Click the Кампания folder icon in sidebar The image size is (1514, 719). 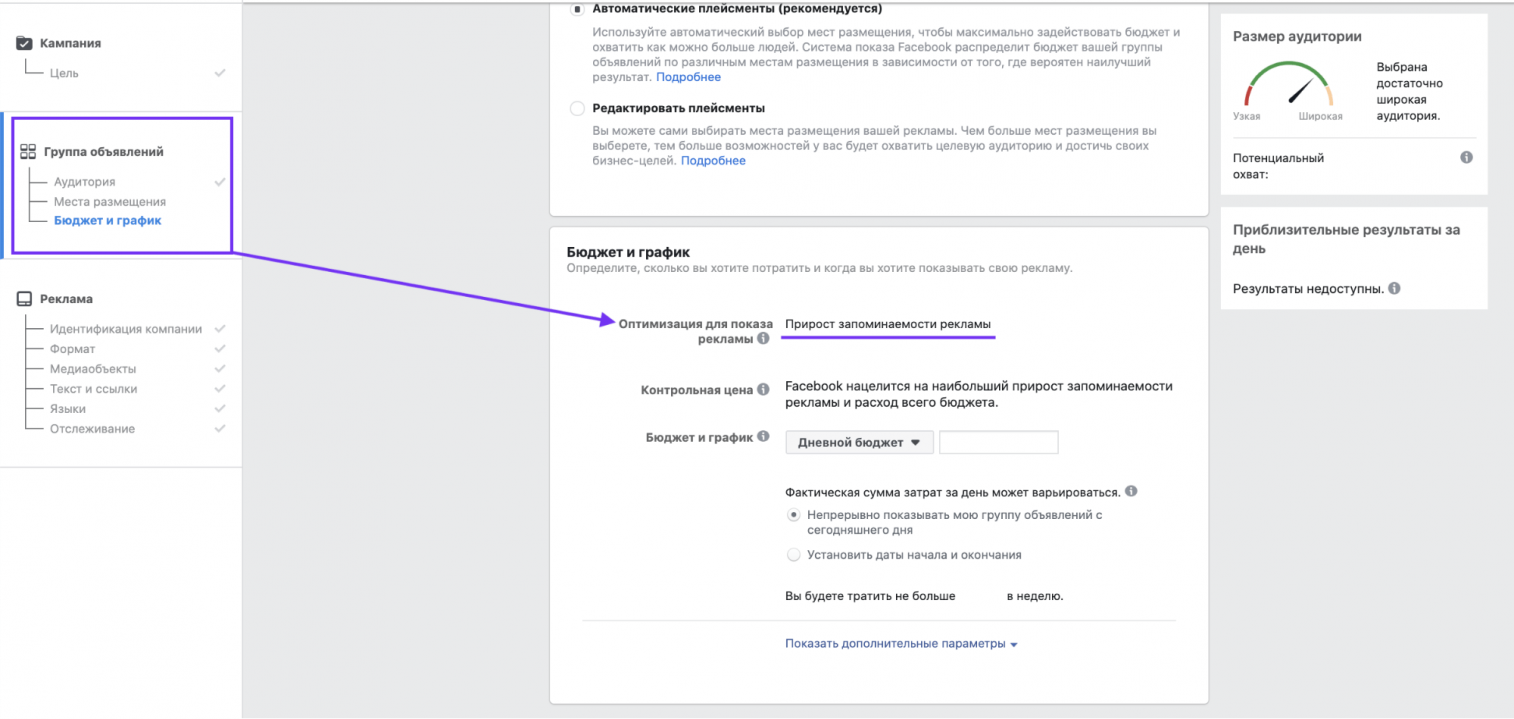[25, 43]
